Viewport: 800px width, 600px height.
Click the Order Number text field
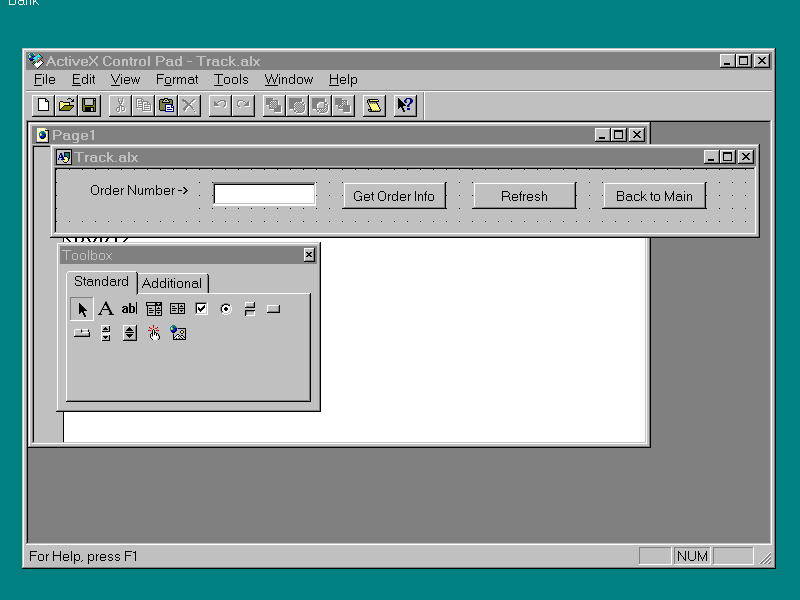264,195
